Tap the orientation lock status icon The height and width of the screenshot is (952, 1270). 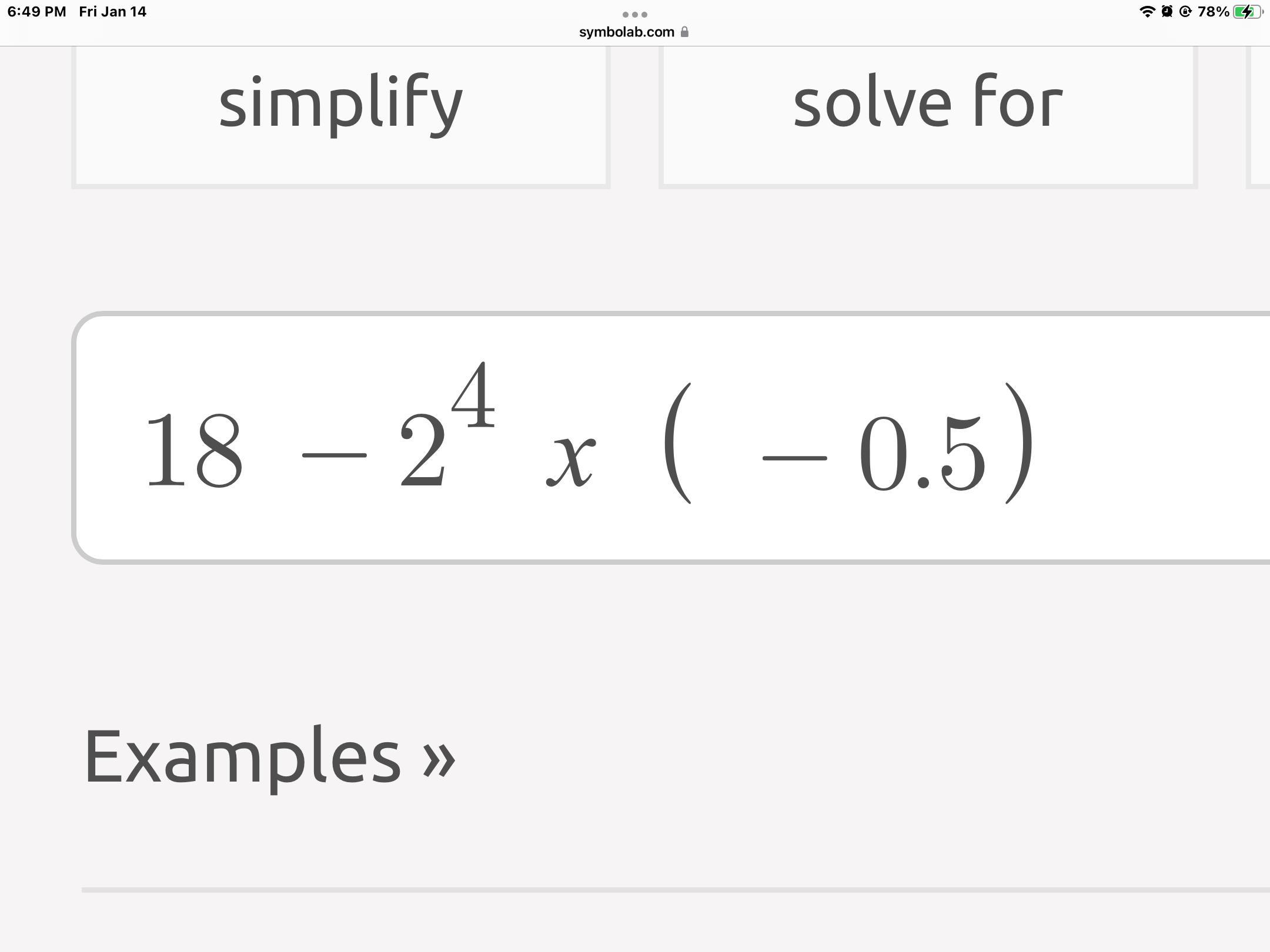1185,12
